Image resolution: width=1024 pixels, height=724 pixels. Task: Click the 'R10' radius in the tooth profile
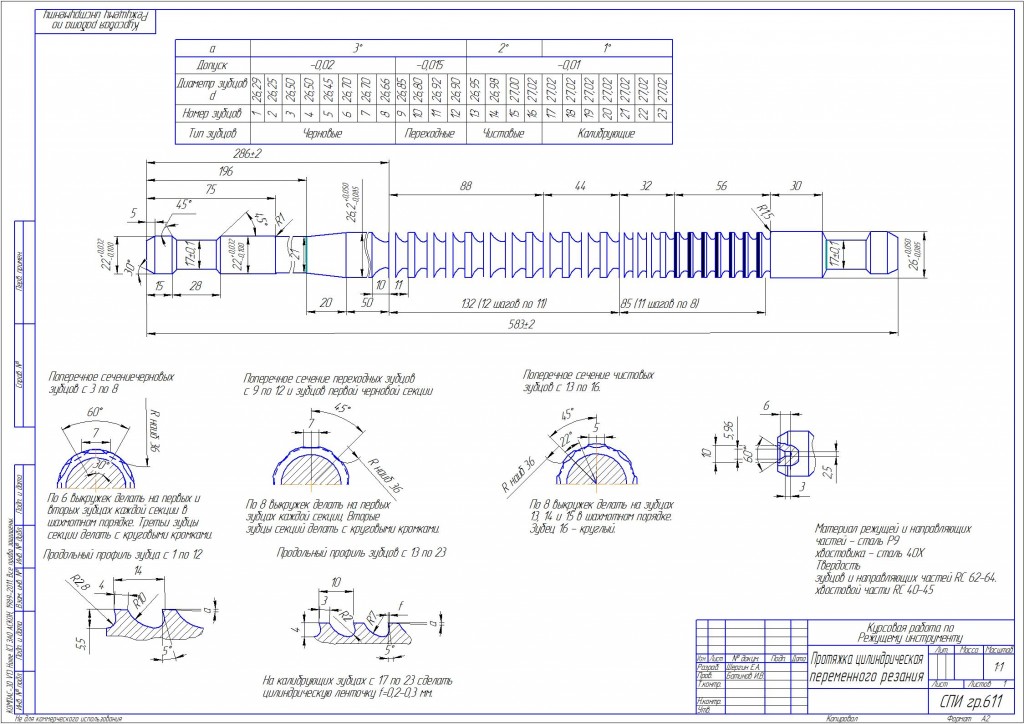pyautogui.click(x=139, y=603)
